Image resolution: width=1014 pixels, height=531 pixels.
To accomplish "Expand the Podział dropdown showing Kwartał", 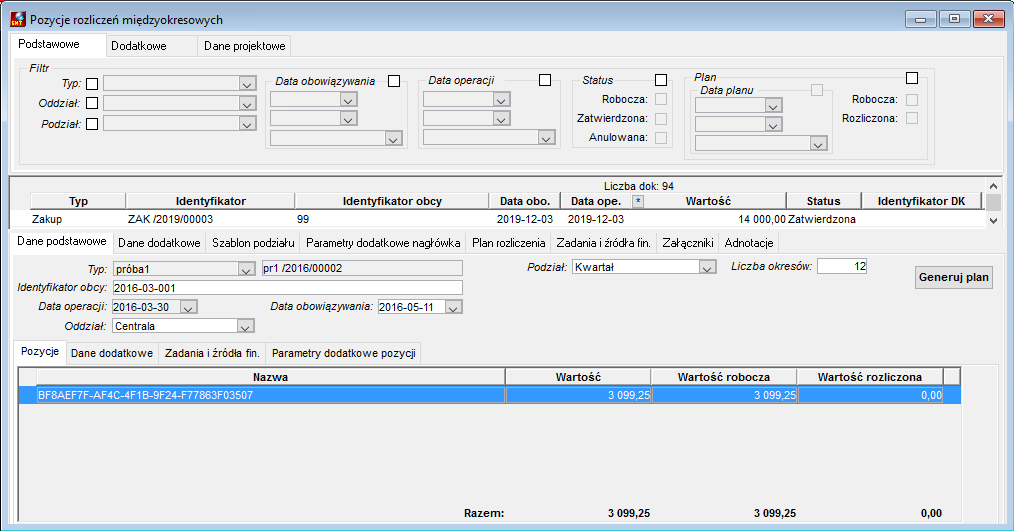I will pos(707,267).
